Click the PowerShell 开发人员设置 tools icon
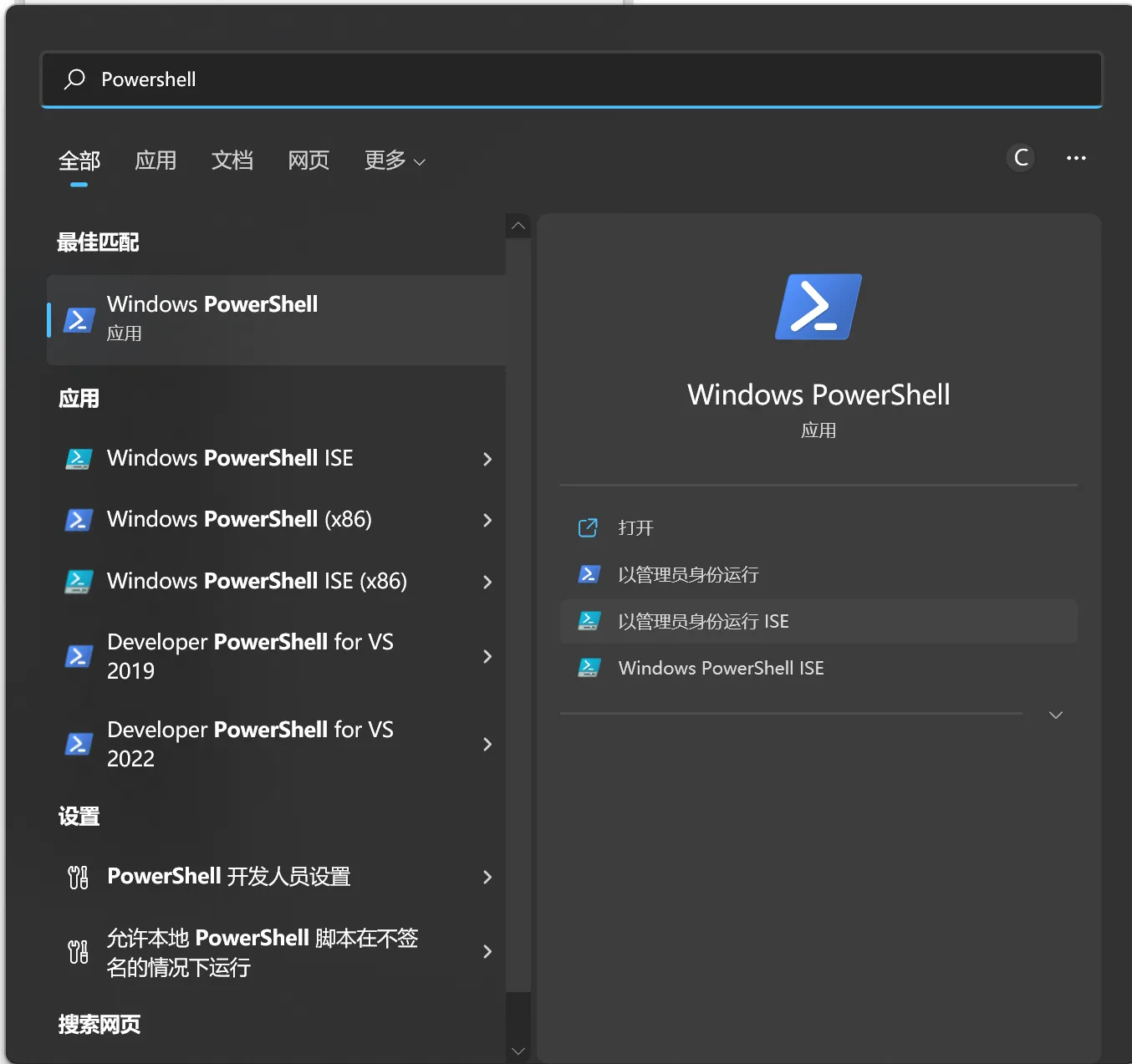Screen dimensions: 1132x1064 [x=78, y=877]
